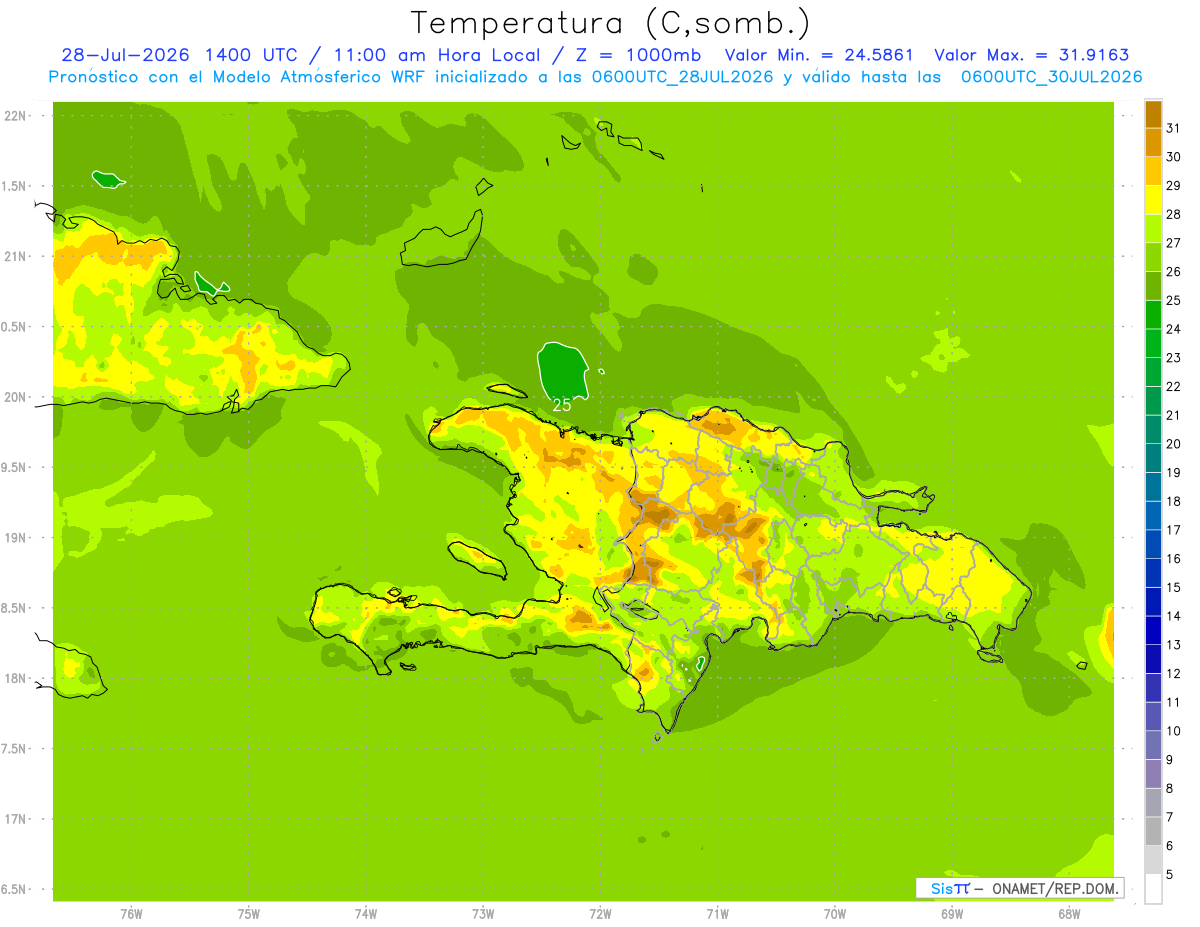The height and width of the screenshot is (927, 1200).
Task: Click the "Valor Max. = 31.9163" value
Action: pyautogui.click(x=1032, y=55)
